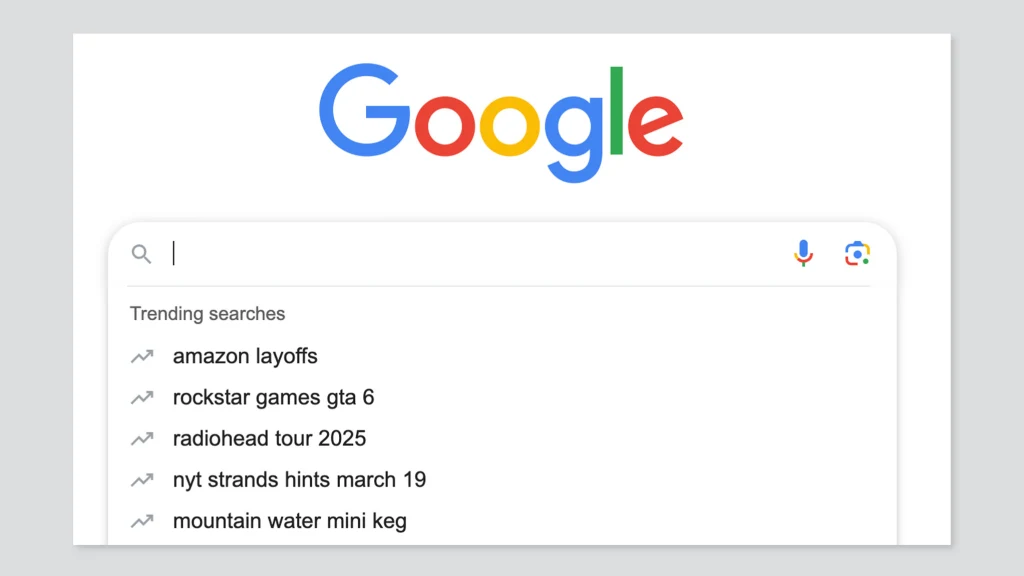Click the blue capital 'G' of the logo

pos(364,110)
